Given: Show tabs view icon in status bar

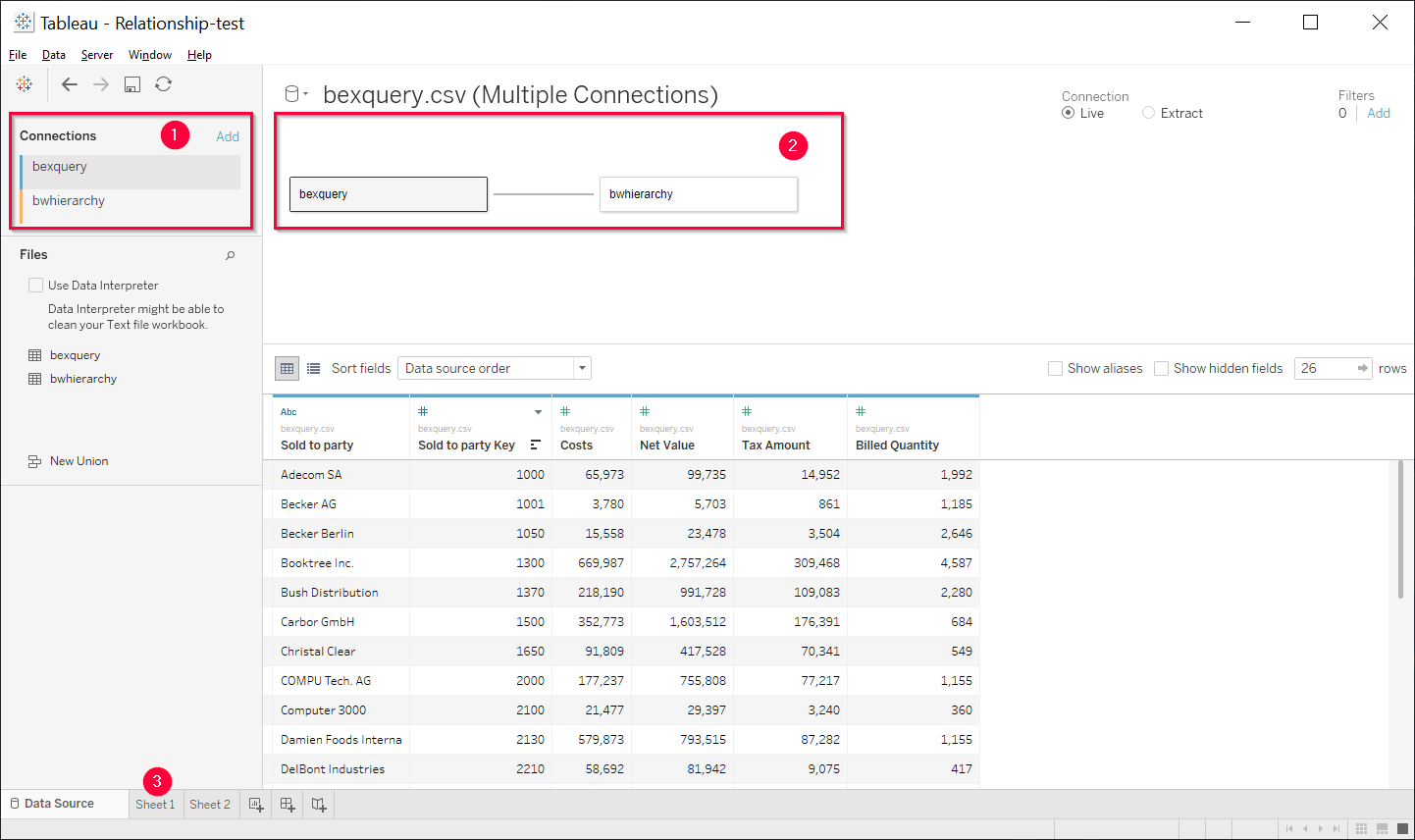Looking at the screenshot, I should (1403, 829).
